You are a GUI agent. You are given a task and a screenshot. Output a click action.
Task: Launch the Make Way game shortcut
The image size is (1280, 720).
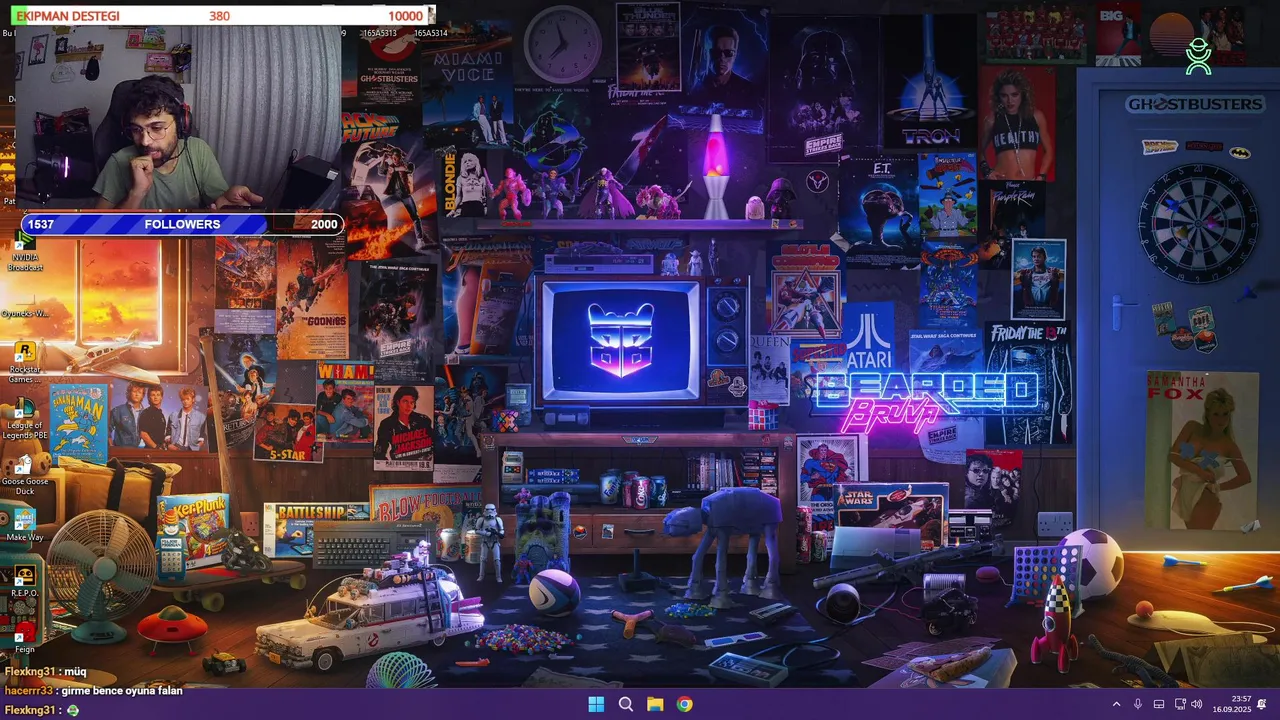pos(25,525)
